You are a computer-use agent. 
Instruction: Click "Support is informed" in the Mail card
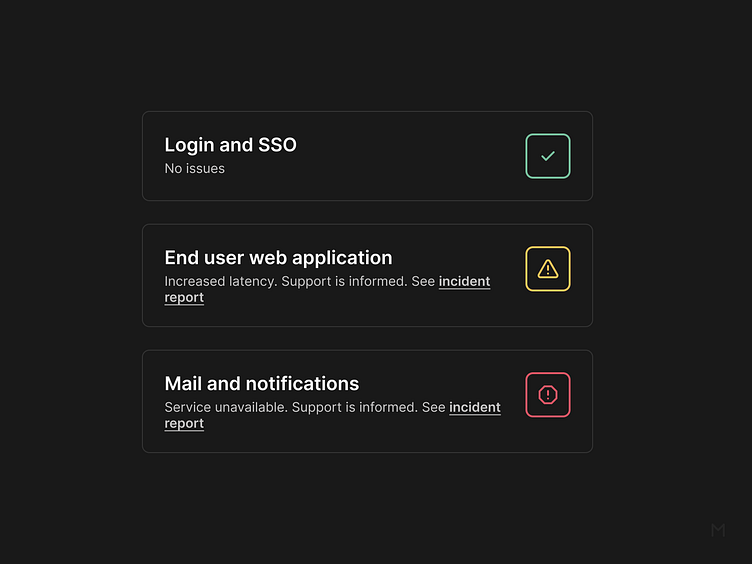355,408
